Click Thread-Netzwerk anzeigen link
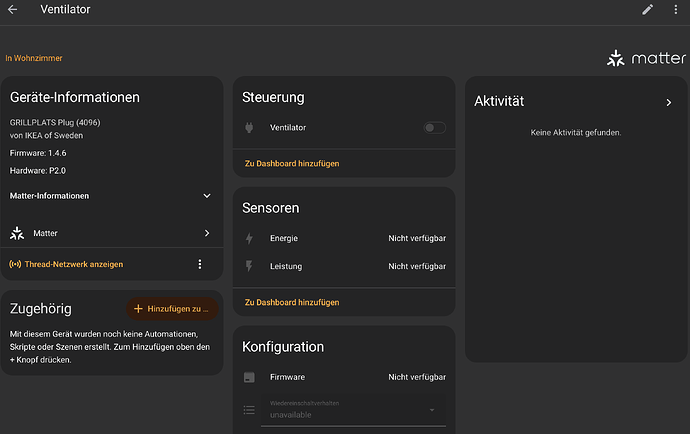Screen dimensions: 690x434 (x=74, y=264)
